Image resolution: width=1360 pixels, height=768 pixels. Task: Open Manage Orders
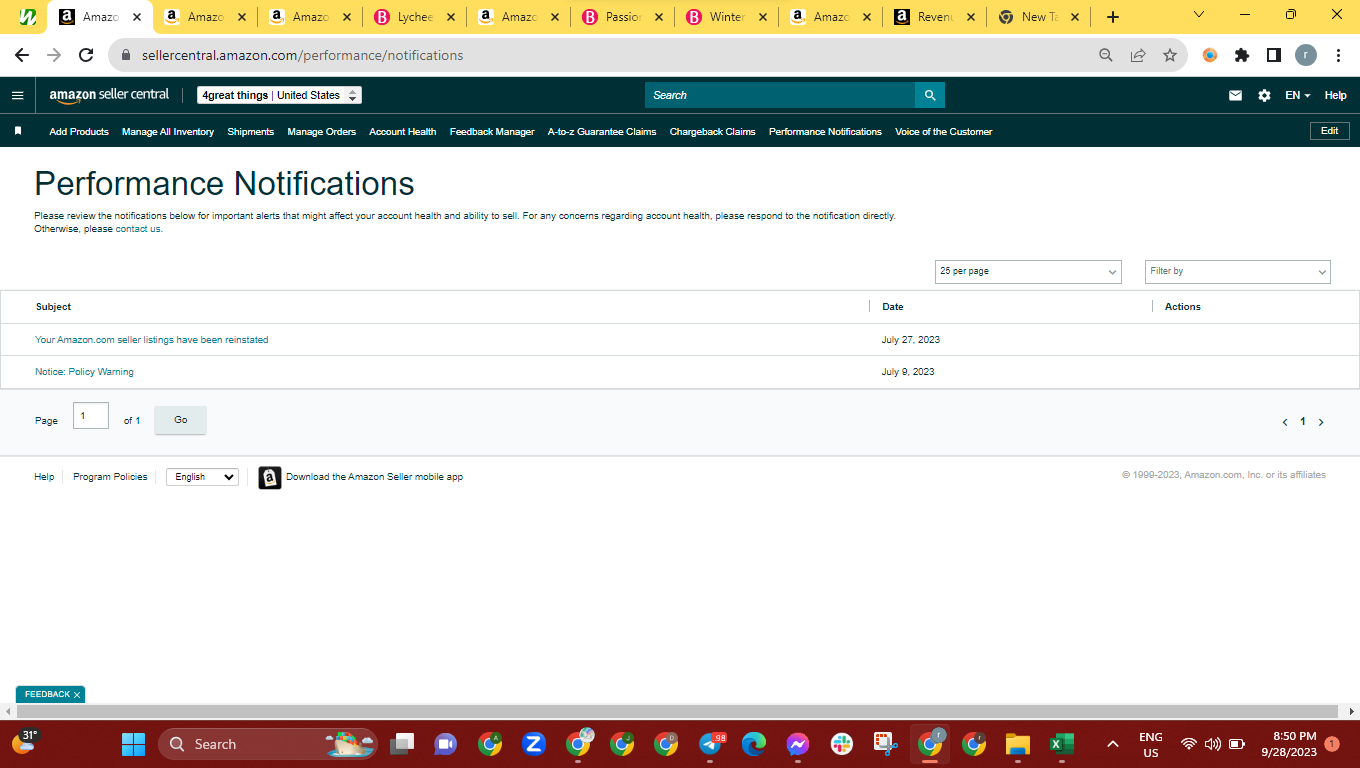click(322, 131)
